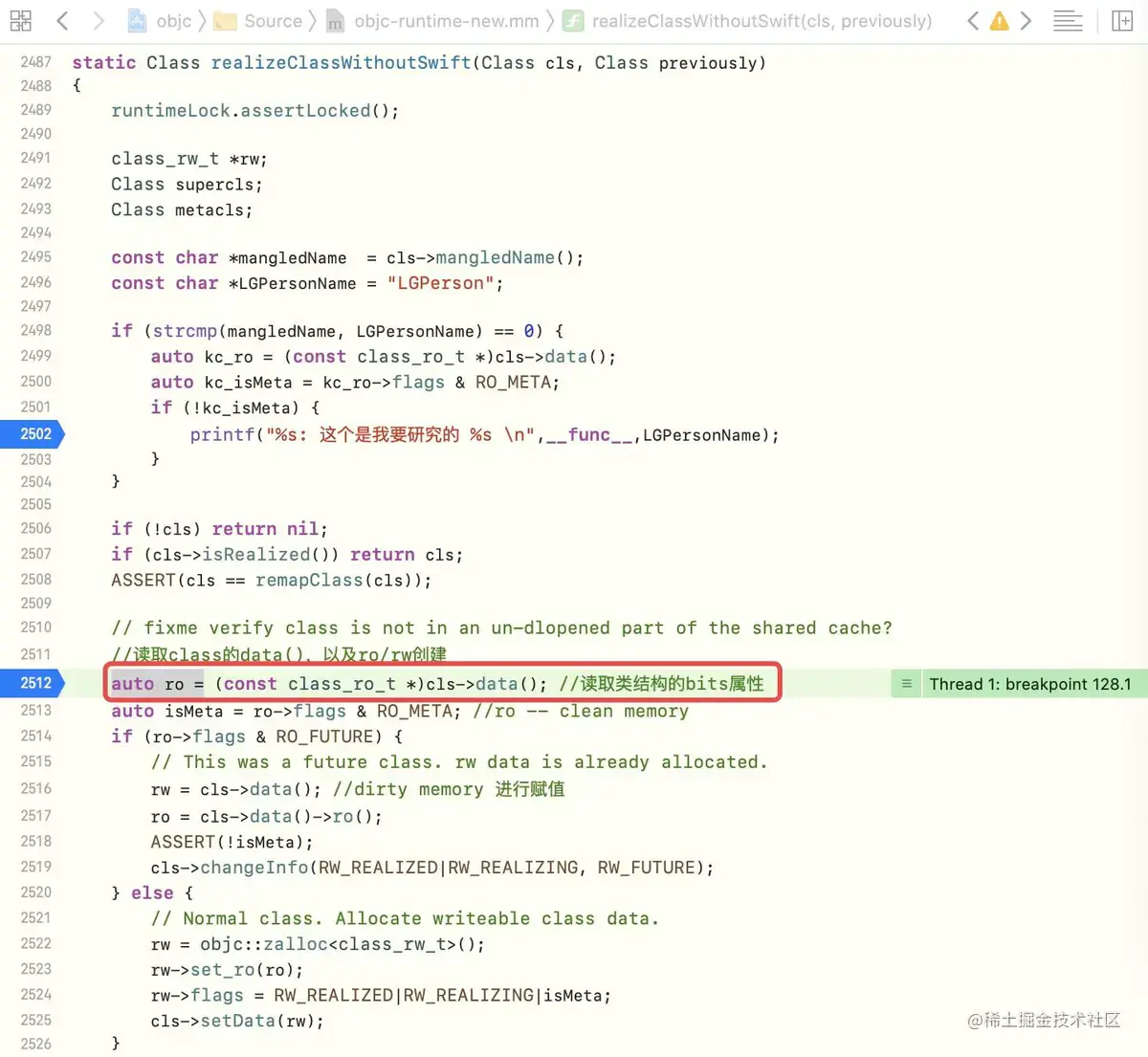Click line number 2498 in gutter
Screen dimensions: 1148x1057
point(35,331)
